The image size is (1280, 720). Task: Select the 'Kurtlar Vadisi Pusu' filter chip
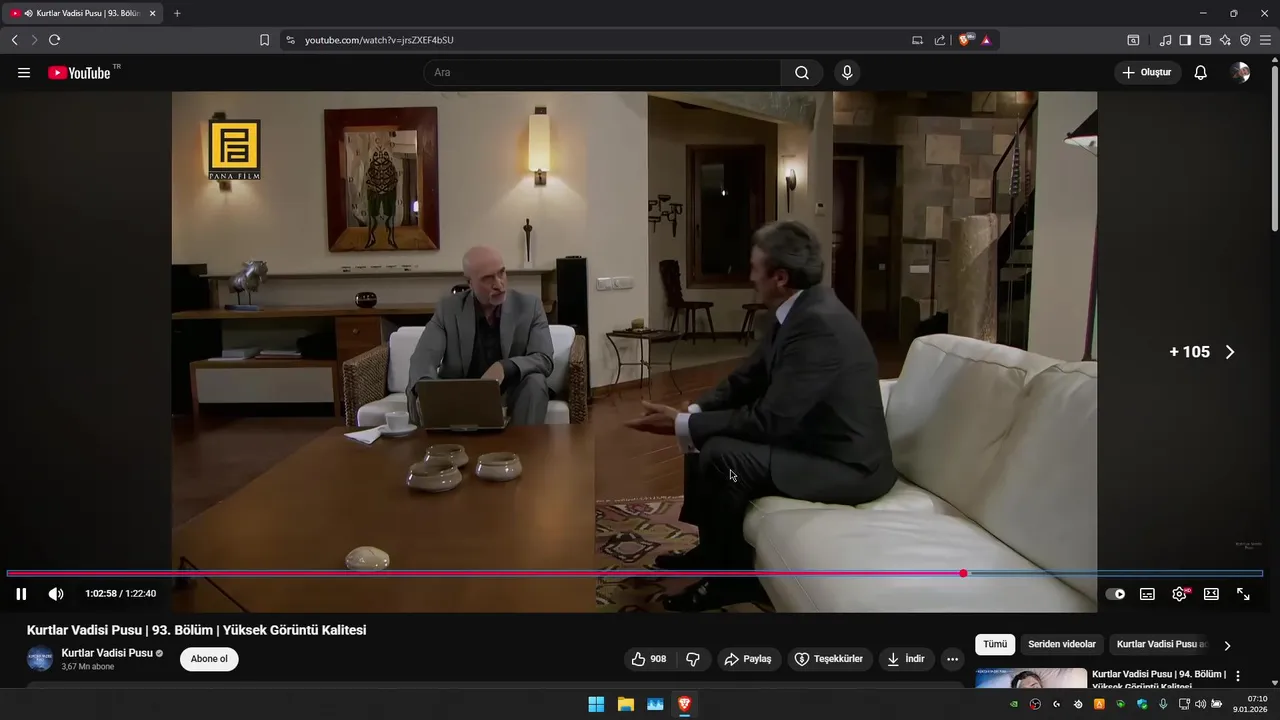1161,645
